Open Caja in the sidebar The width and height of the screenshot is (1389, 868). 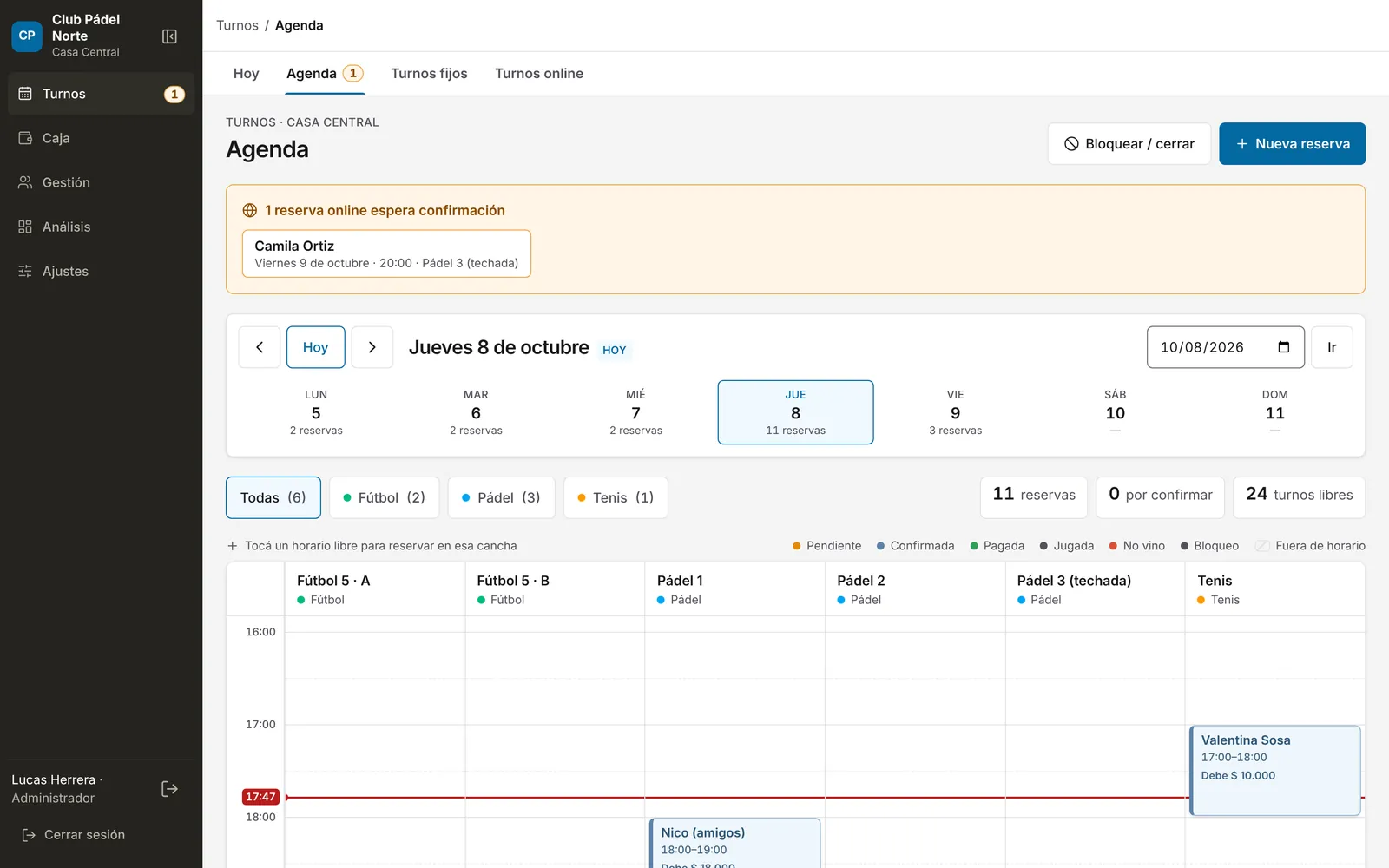pyautogui.click(x=101, y=138)
